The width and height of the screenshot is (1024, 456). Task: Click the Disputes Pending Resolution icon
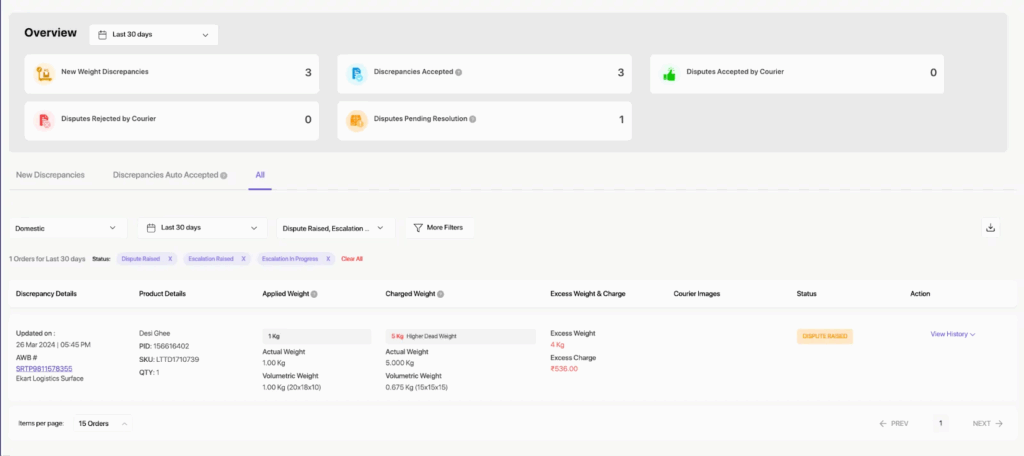point(356,120)
